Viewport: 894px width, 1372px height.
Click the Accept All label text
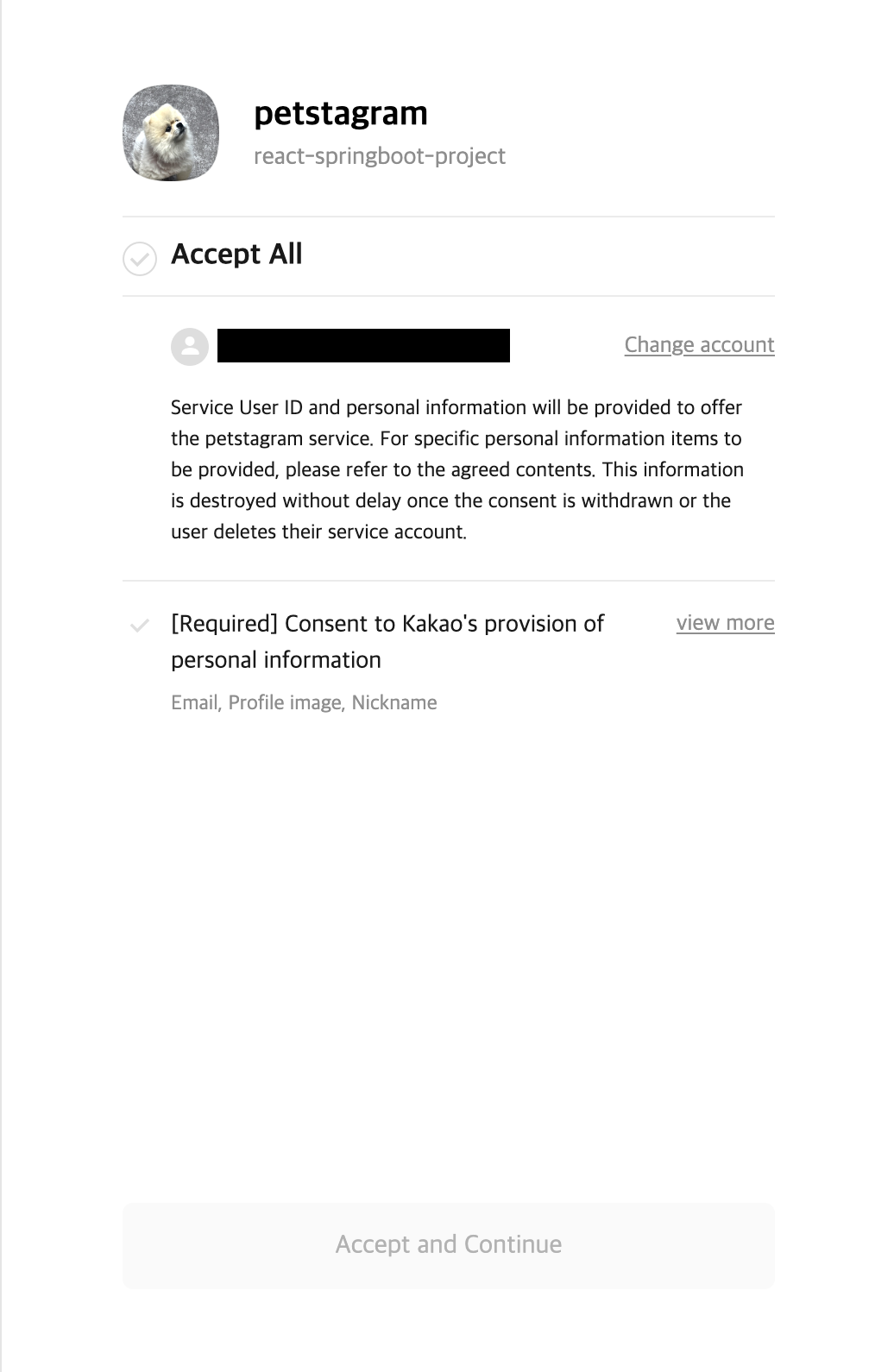[236, 254]
